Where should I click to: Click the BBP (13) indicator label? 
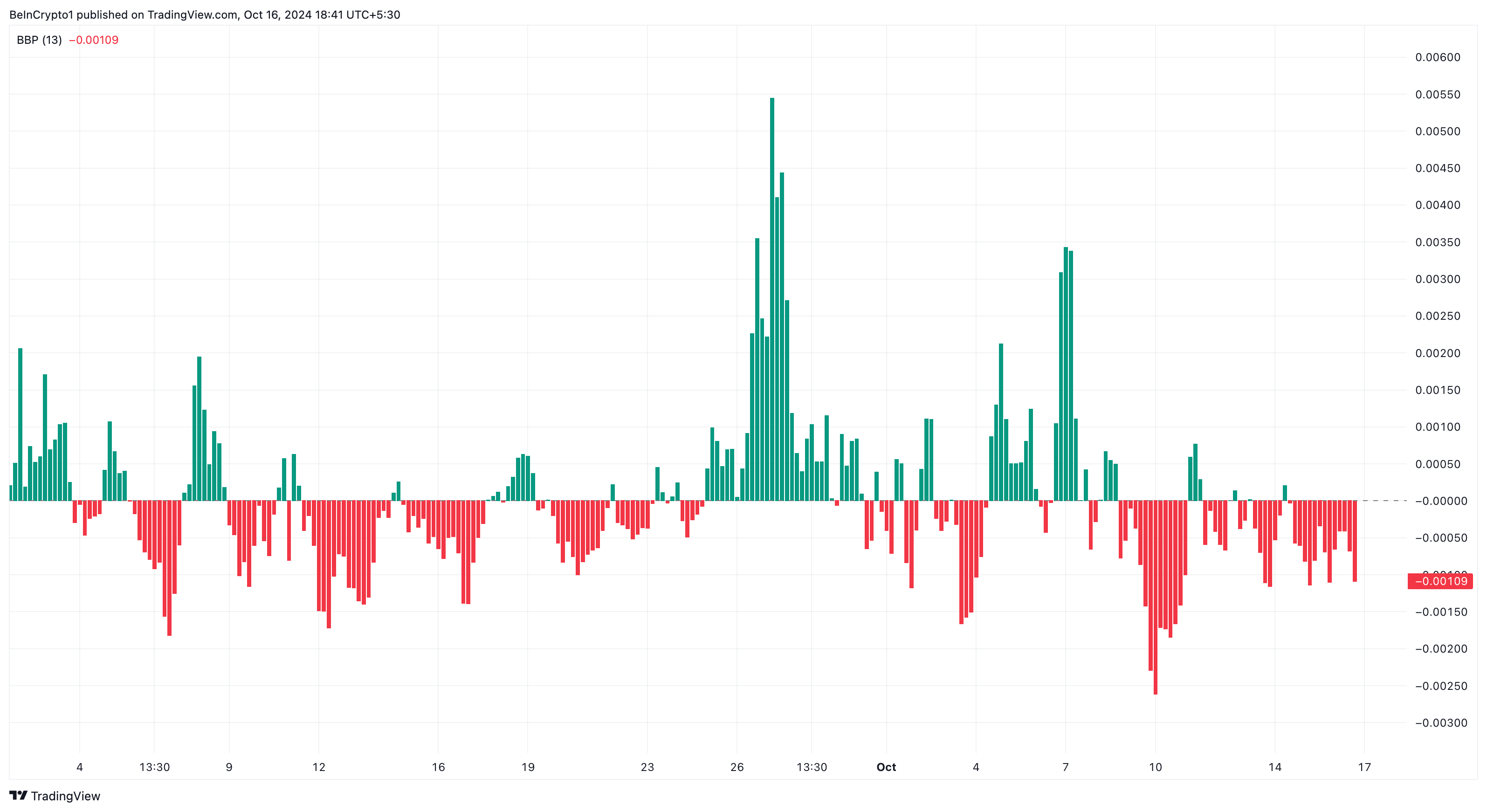[39, 40]
